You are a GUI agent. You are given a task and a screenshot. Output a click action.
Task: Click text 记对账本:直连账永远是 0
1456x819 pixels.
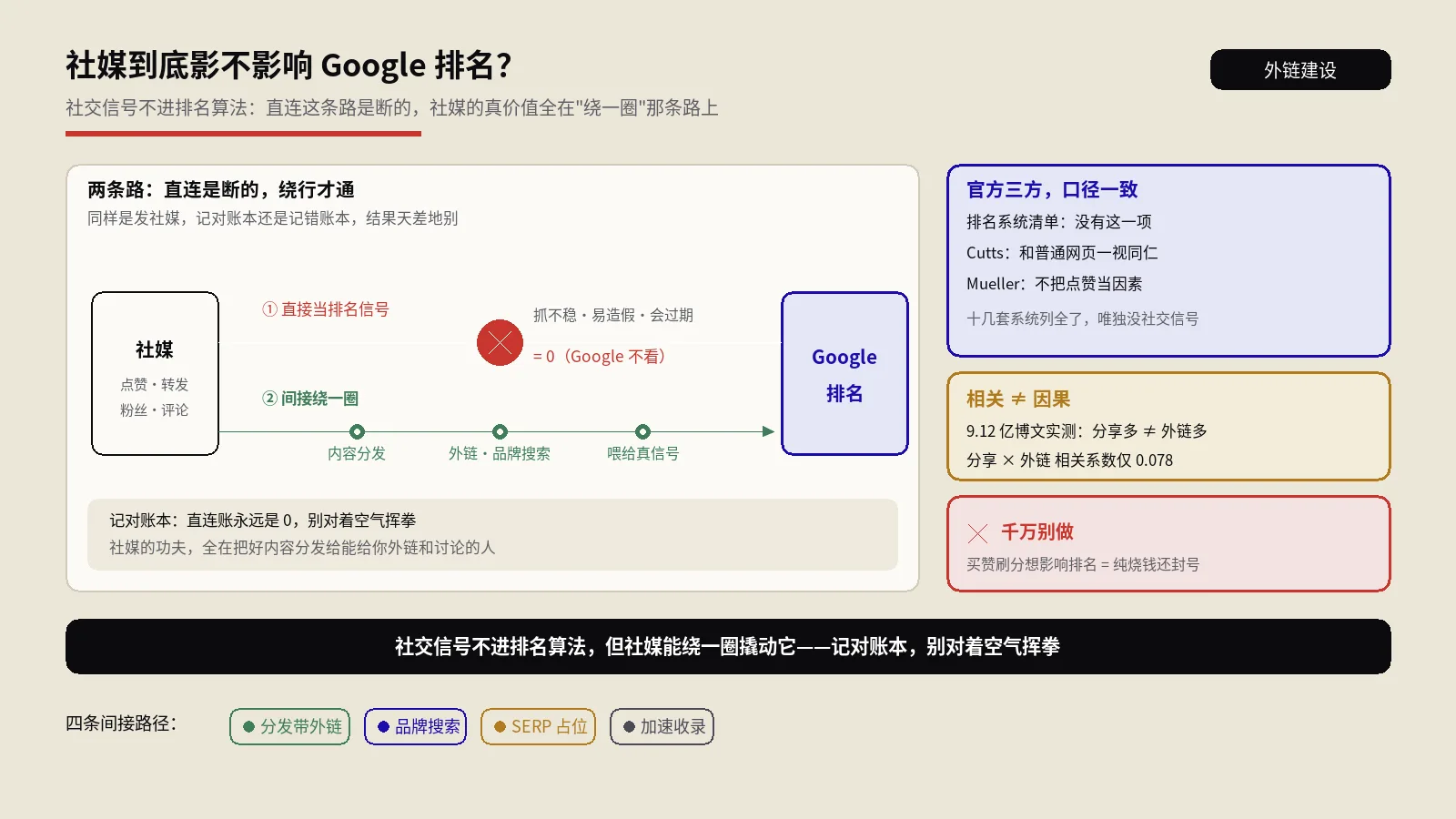(263, 521)
